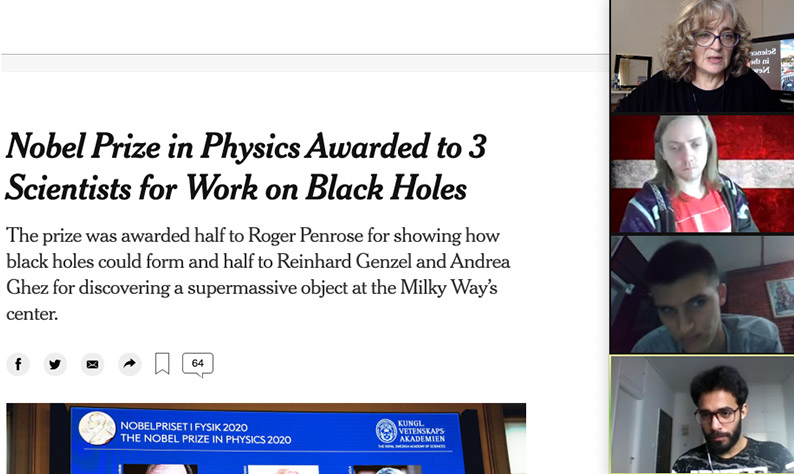Viewport: 794px width, 474px height.
Task: Share article via Twitter icon
Action: [x=55, y=364]
